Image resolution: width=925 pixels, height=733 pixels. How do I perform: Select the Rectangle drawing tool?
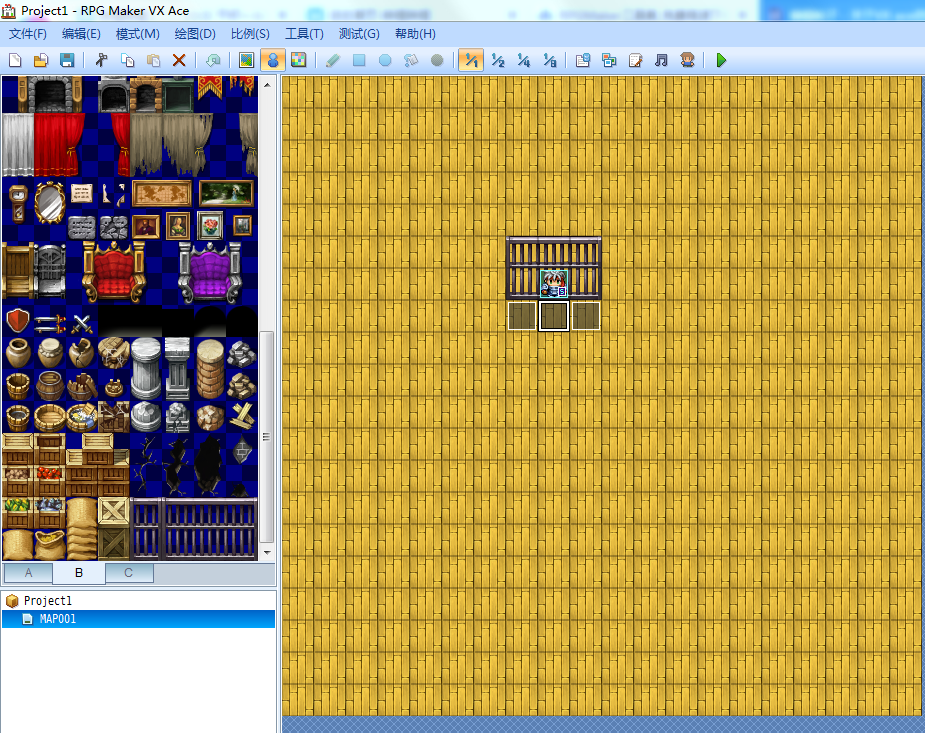[359, 60]
